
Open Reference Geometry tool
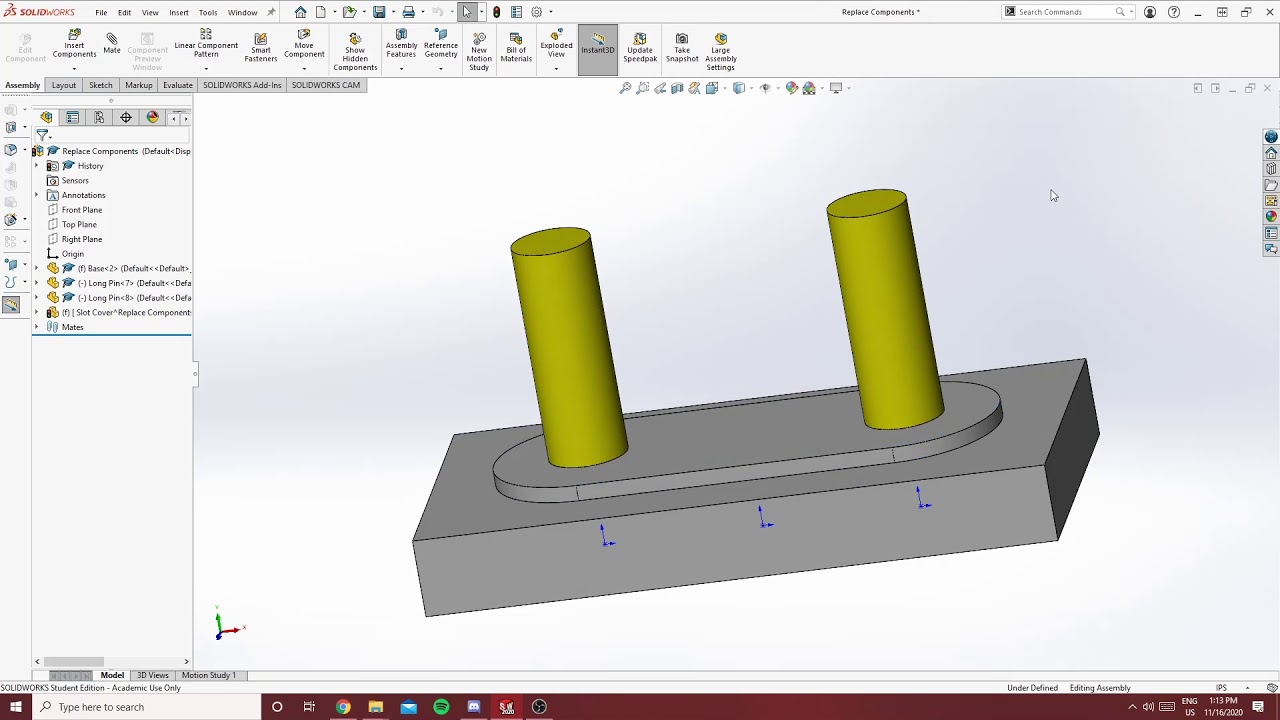tap(441, 45)
